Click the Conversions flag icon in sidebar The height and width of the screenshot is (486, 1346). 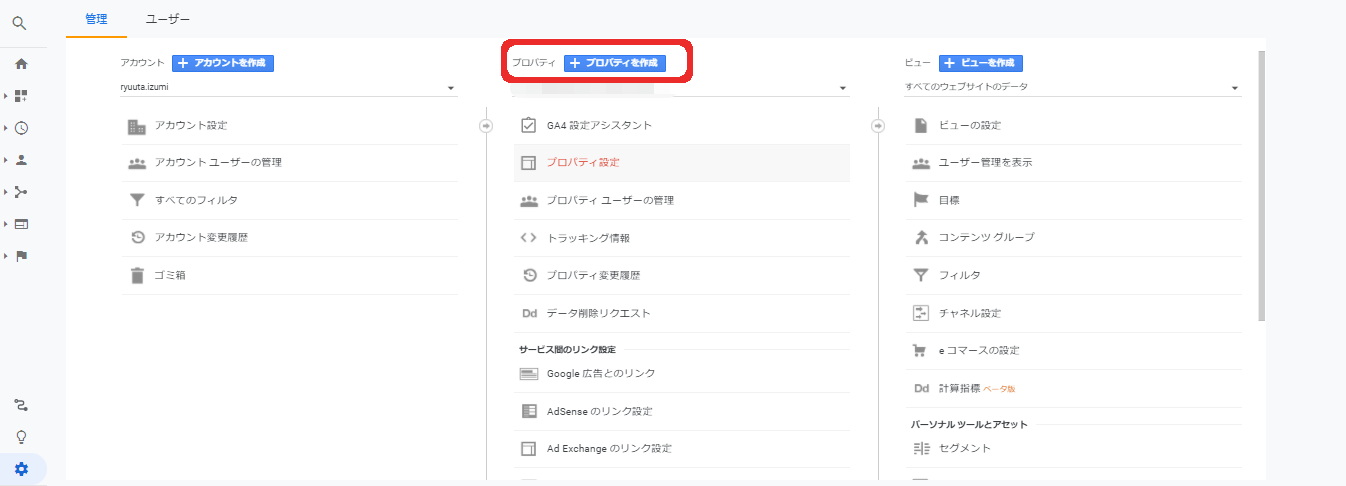(x=21, y=256)
